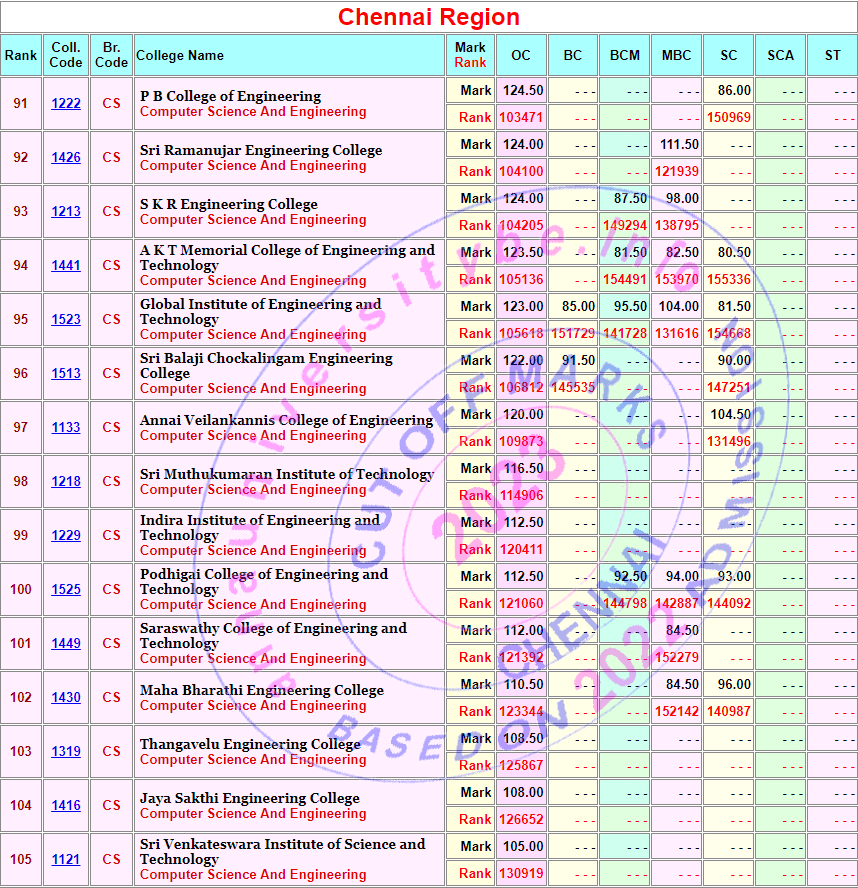Click P B College of Engineering name
This screenshot has width=858, height=888.
(x=230, y=96)
